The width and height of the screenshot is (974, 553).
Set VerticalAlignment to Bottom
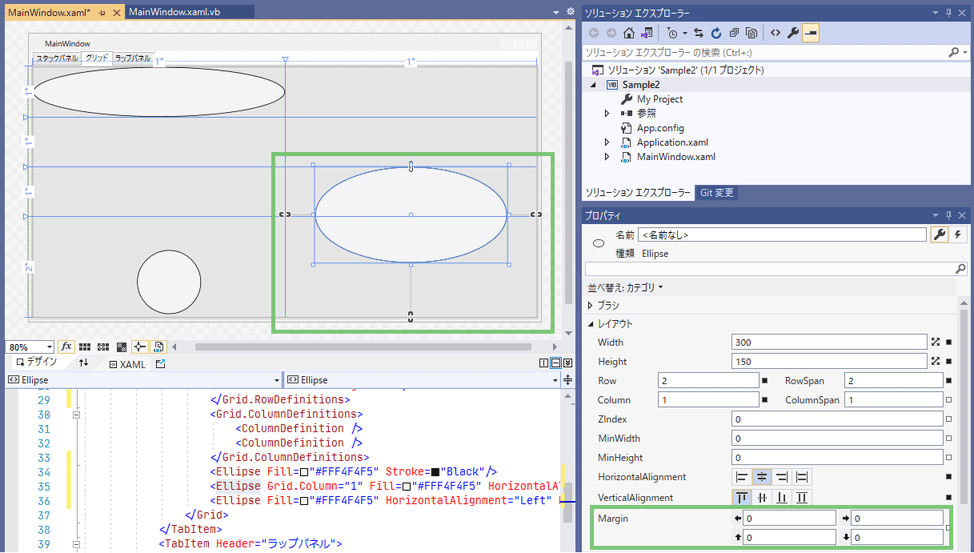[782, 498]
